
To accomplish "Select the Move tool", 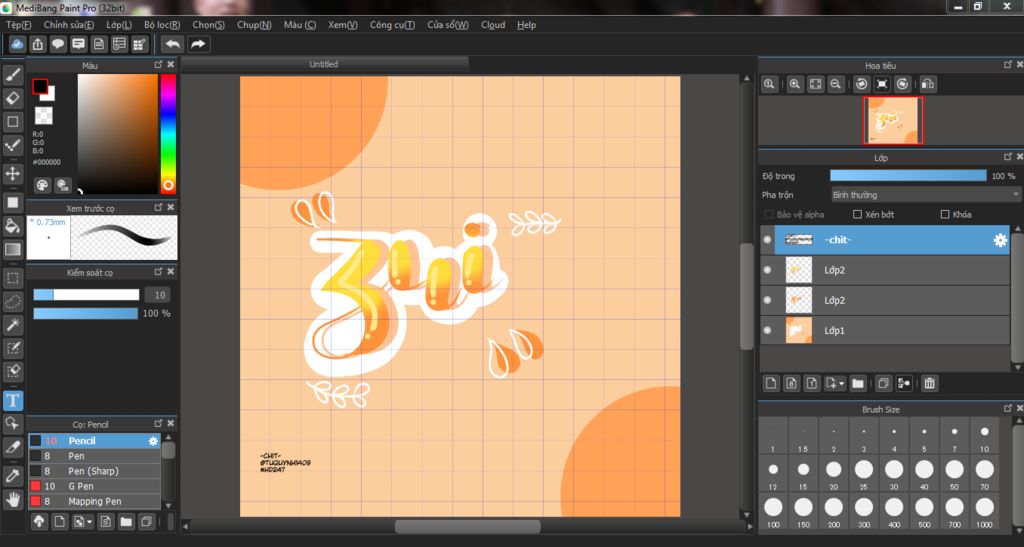I will tap(12, 174).
